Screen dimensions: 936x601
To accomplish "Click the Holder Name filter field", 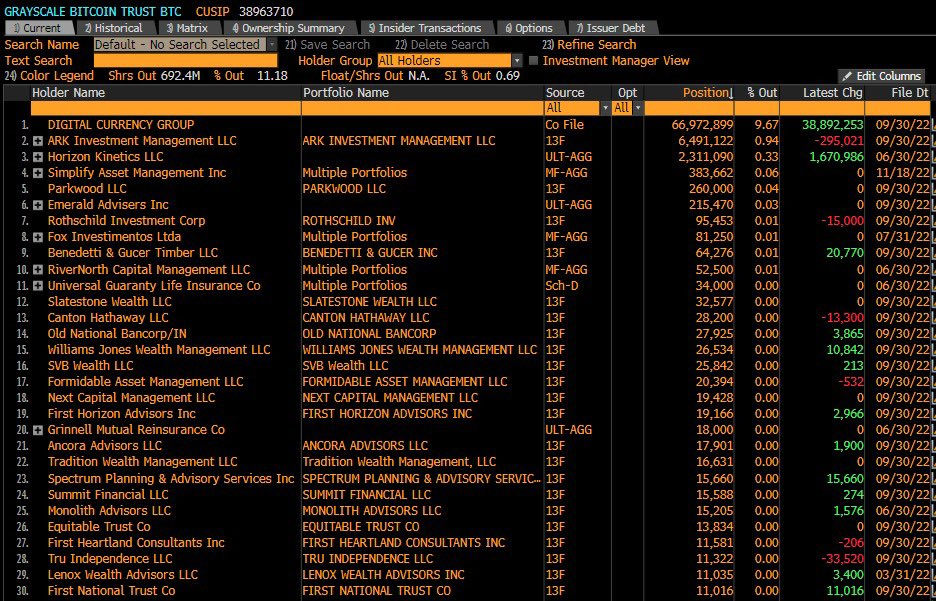I will pyautogui.click(x=166, y=108).
